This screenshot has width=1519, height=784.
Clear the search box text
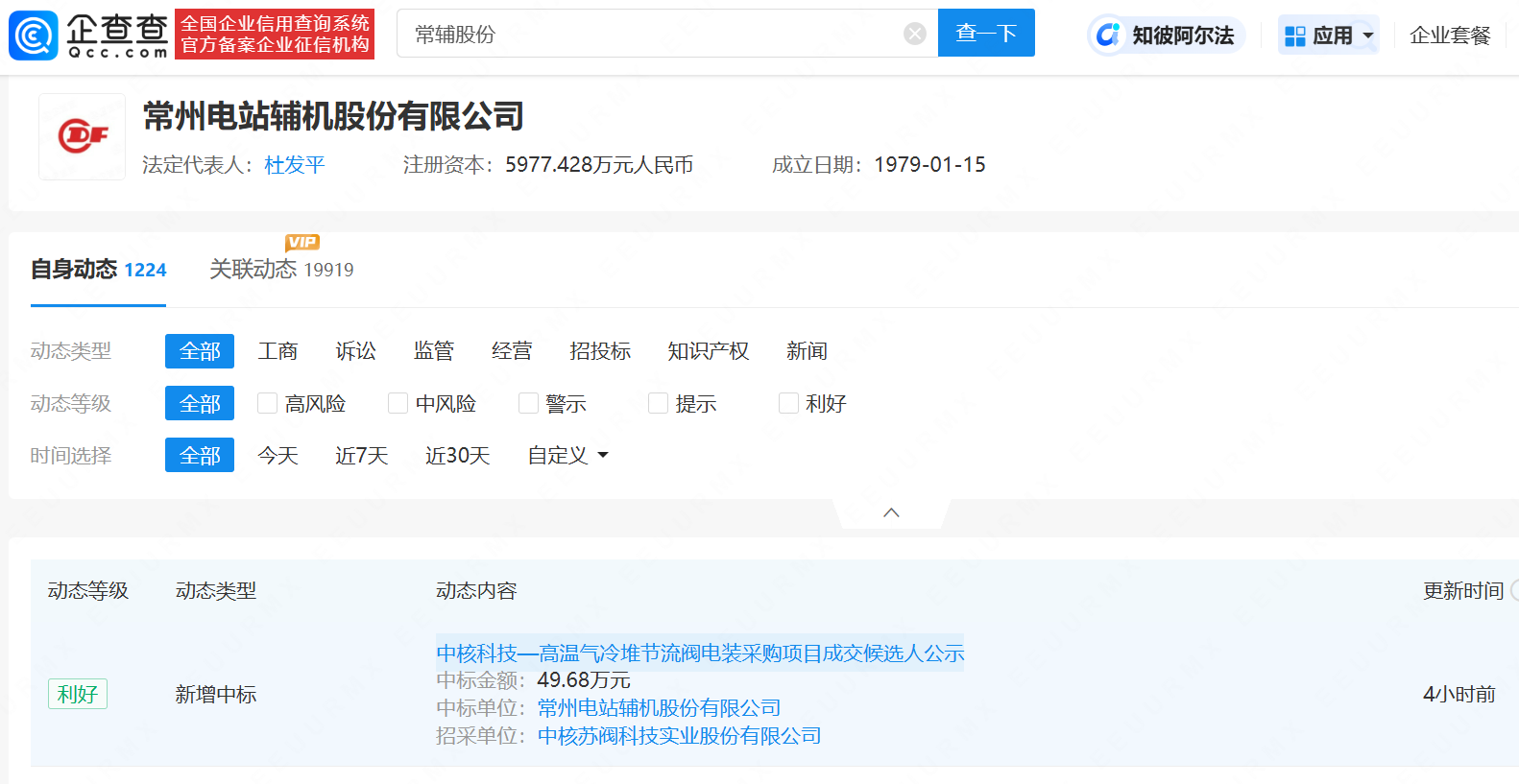[x=915, y=35]
